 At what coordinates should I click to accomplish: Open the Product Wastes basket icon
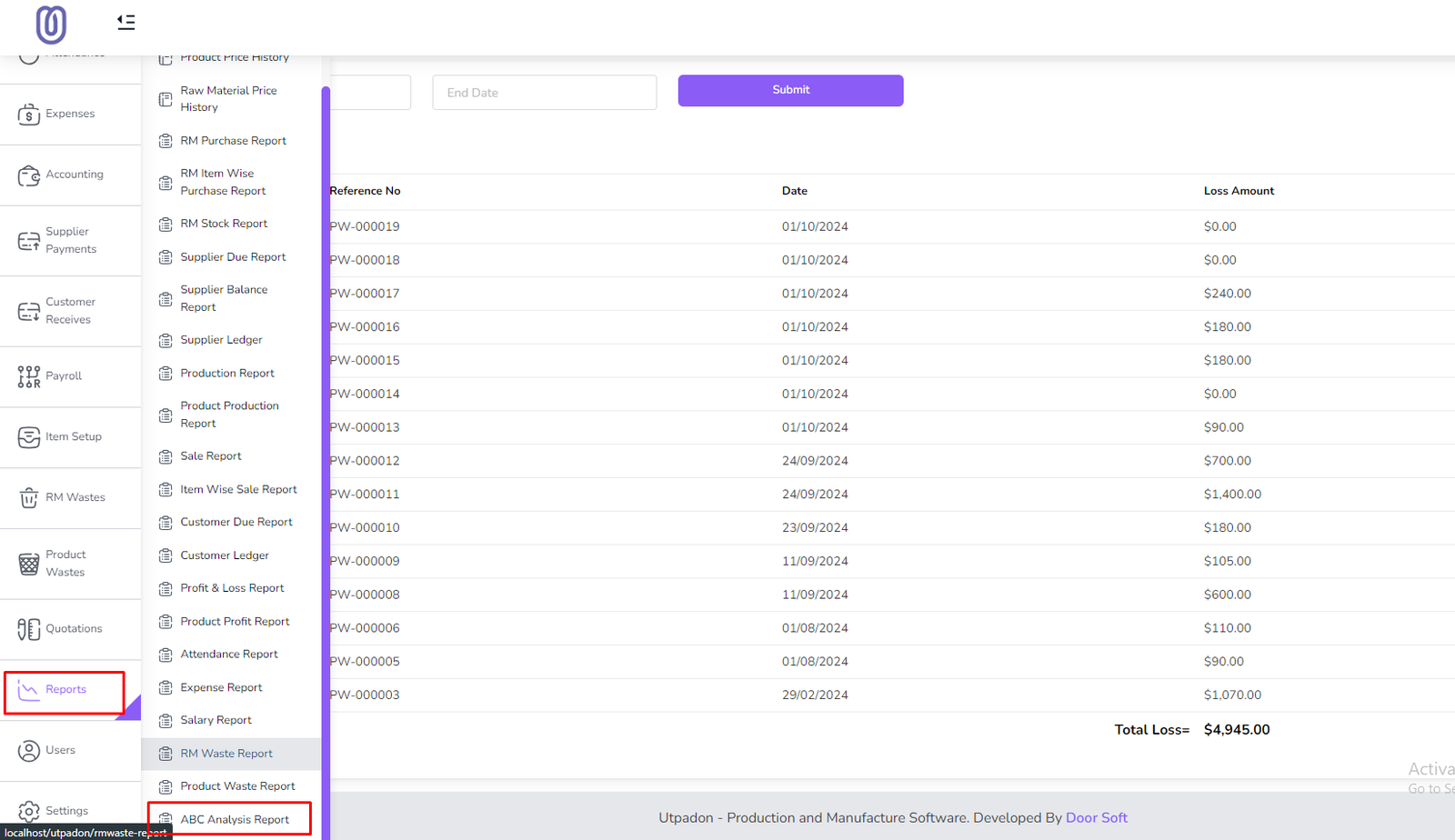(x=29, y=564)
